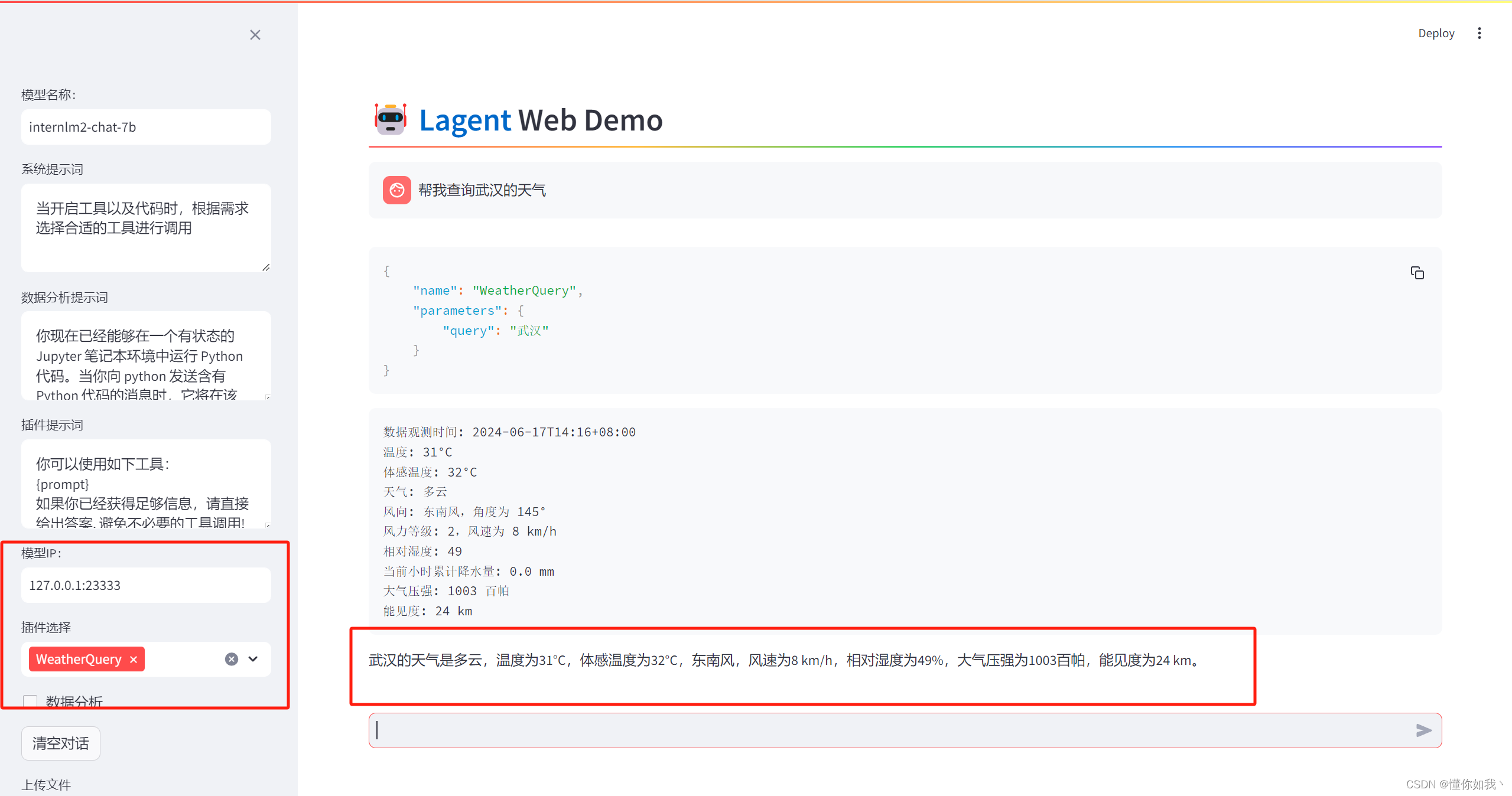Click the query value "武汉" in JSON
This screenshot has height=796, width=1512.
[x=529, y=331]
